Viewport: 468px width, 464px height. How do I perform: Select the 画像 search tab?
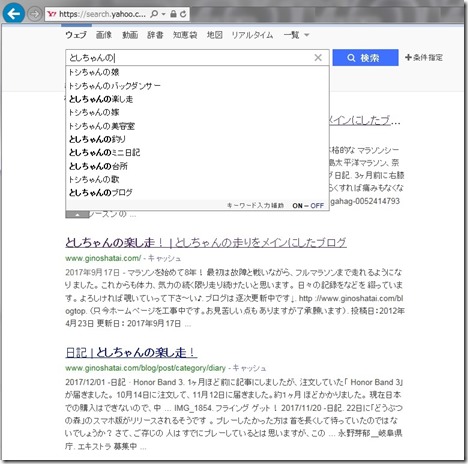[104, 35]
